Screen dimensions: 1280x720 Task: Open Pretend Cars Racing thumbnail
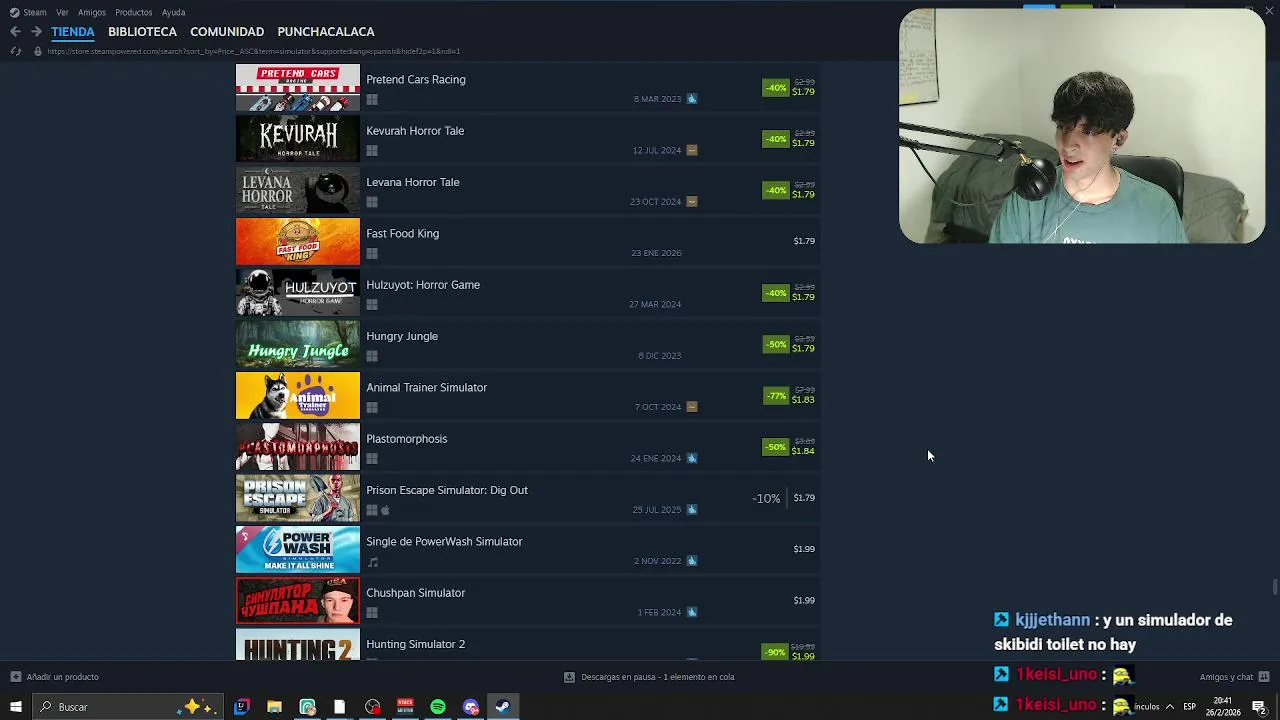click(298, 88)
